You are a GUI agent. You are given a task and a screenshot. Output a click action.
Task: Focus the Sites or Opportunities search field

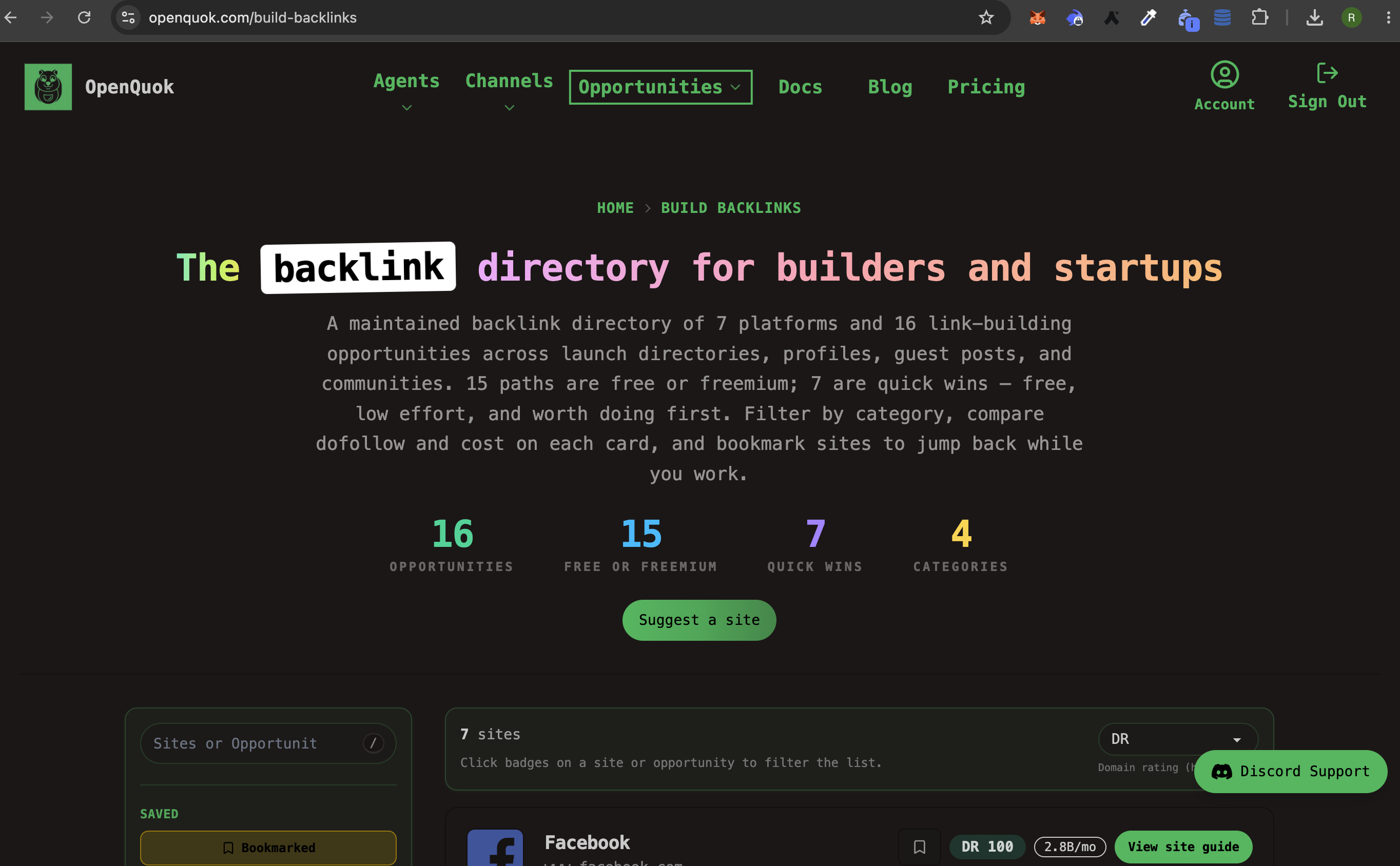point(268,743)
